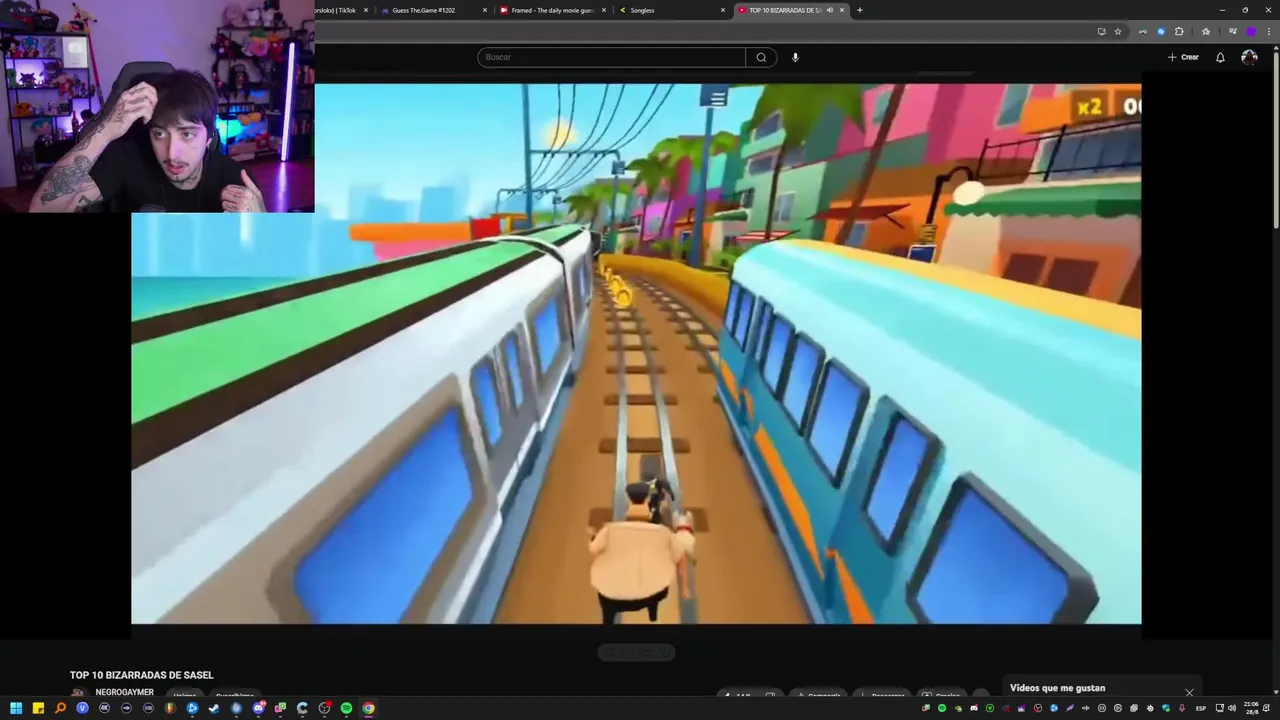The image size is (1280, 720).
Task: Open Chrome extensions puzzle icon
Action: tap(1179, 31)
